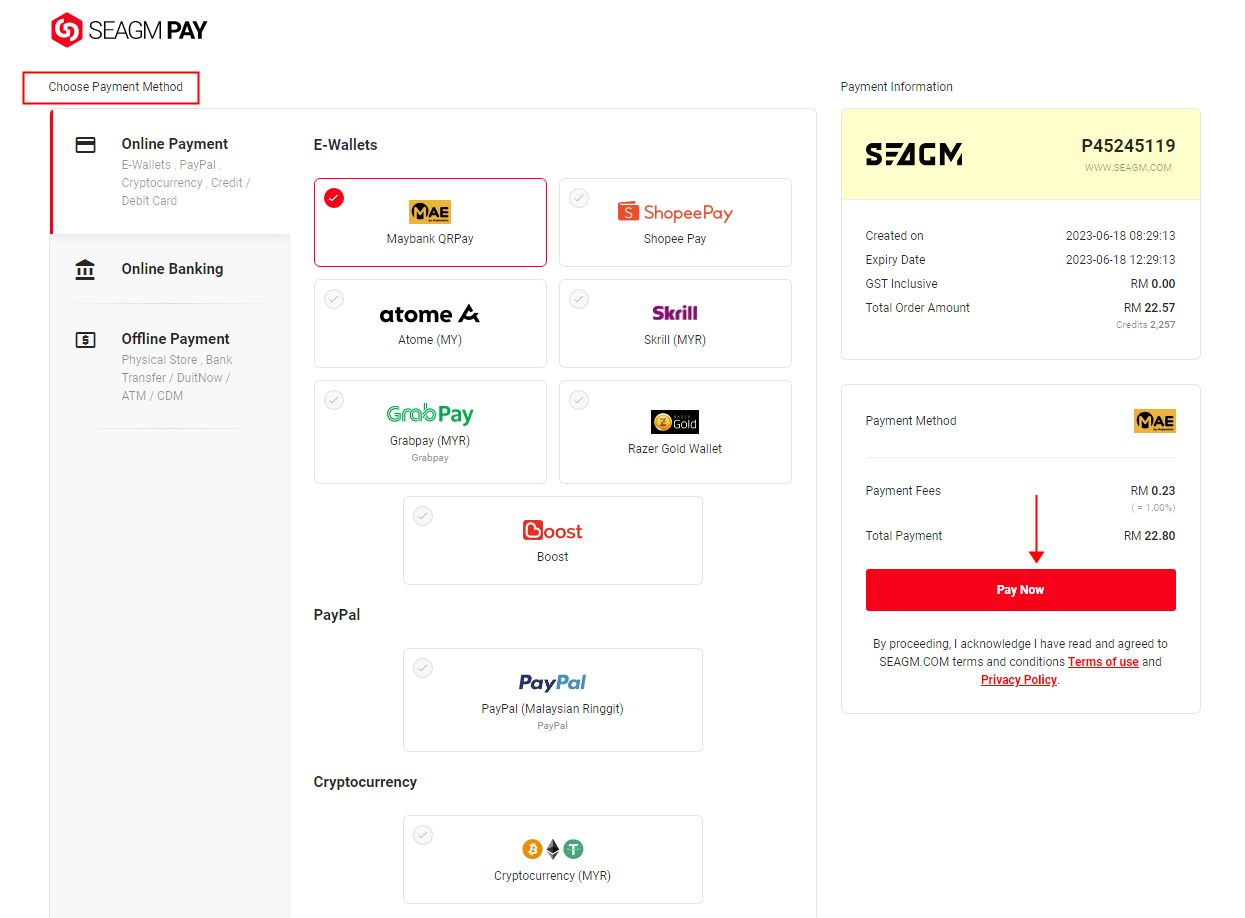This screenshot has width=1245, height=918.
Task: Click the MAE logo on the Maybank QRPay card
Action: [430, 212]
